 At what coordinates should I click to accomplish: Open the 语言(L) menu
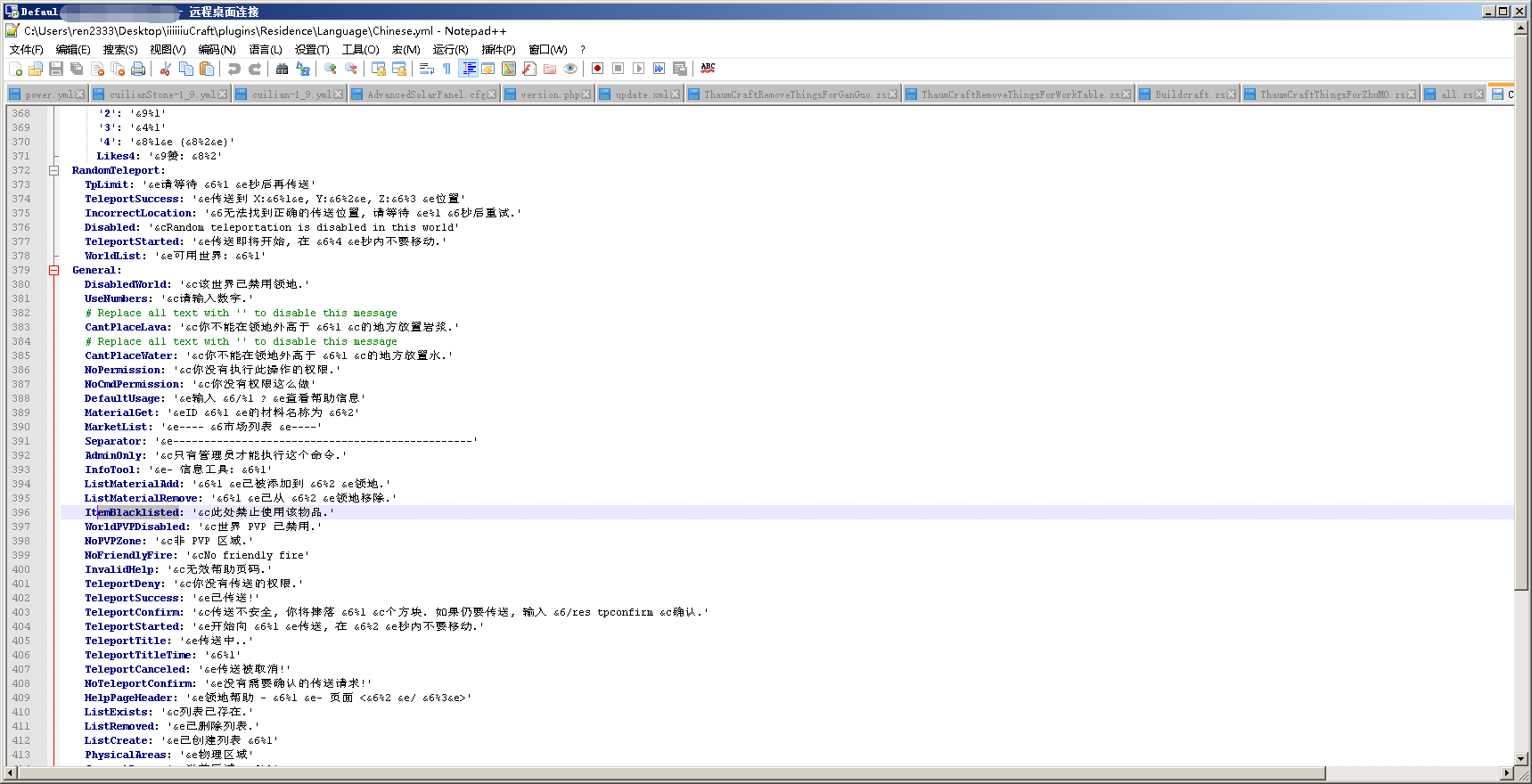(x=266, y=50)
